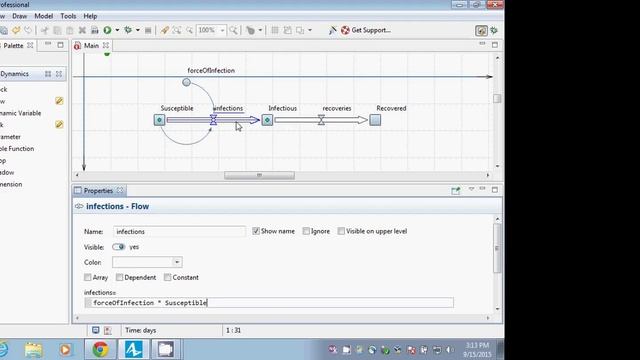Click the Build model hammer icon
This screenshot has width=640, height=360.
[x=164, y=30]
